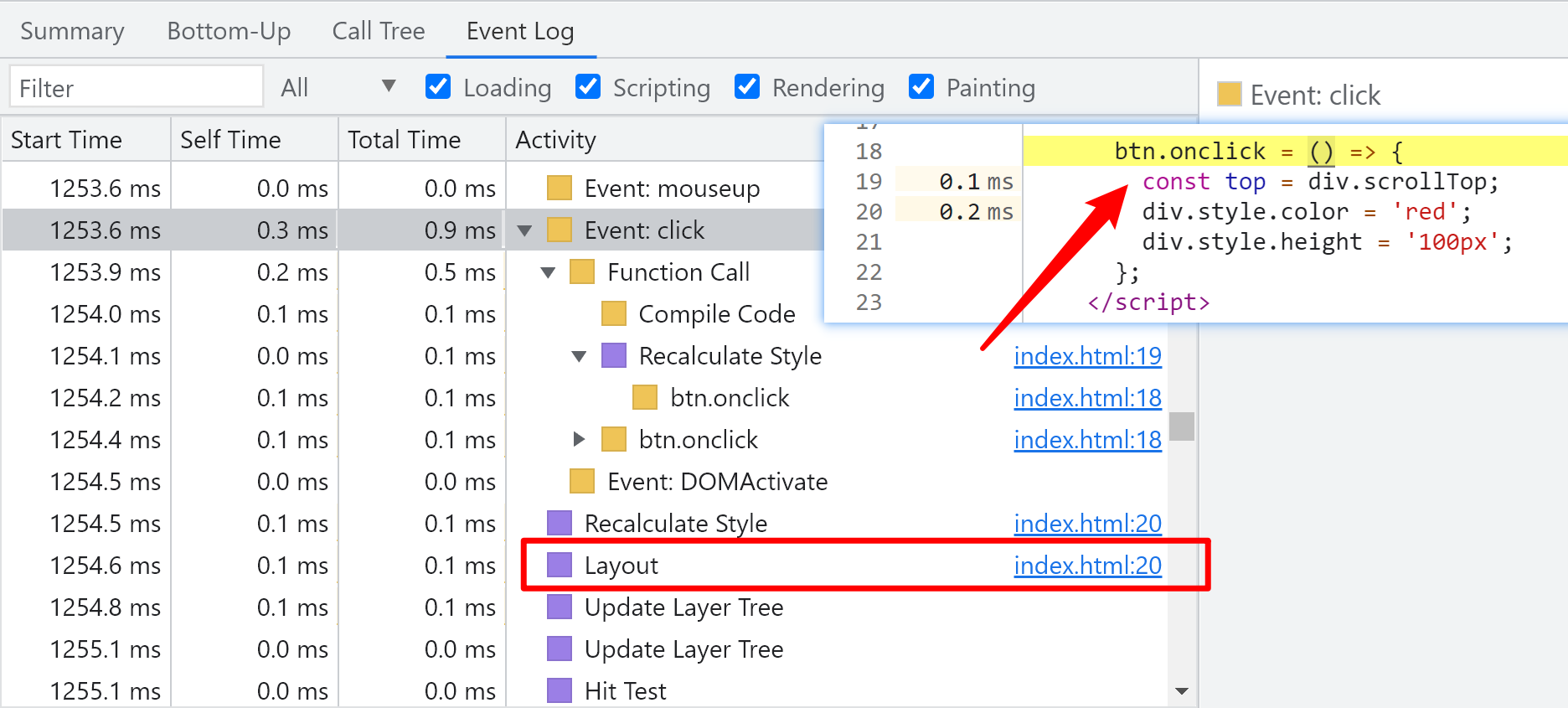Screen dimensions: 1568x708
Task: Select the Layout activity row
Action: tap(584, 566)
